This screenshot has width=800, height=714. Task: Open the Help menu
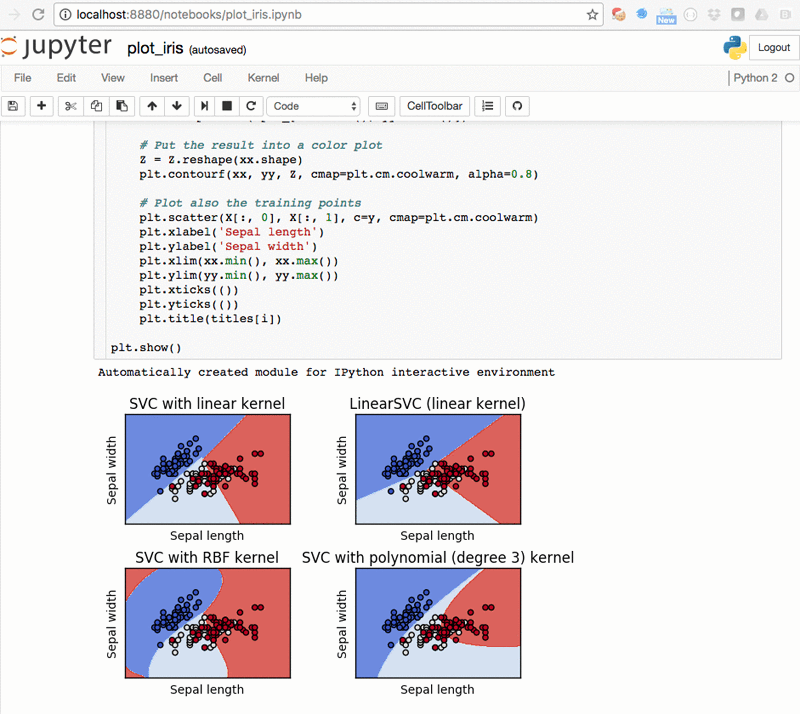pos(316,78)
